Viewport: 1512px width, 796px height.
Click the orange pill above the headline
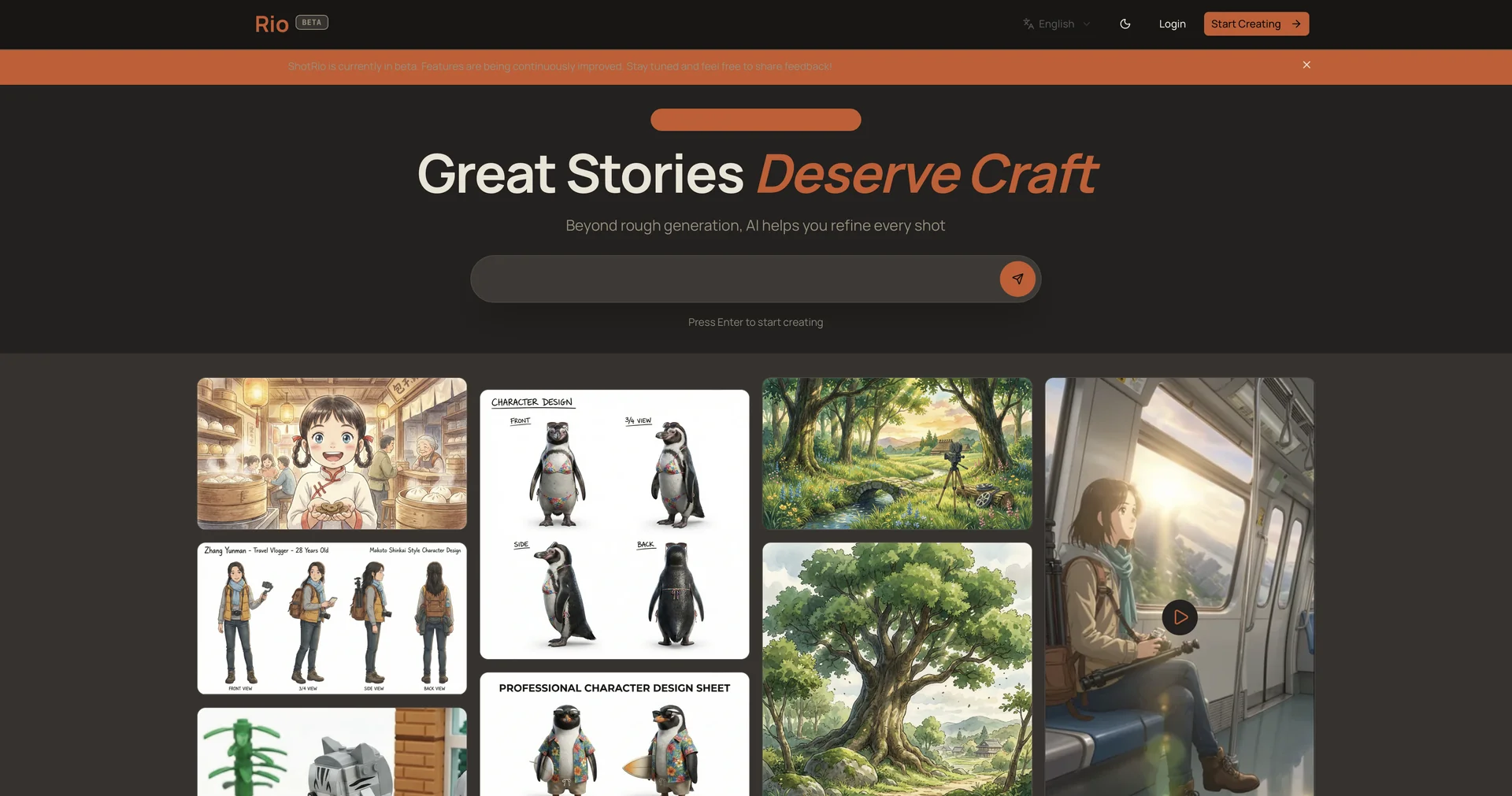pyautogui.click(x=755, y=120)
